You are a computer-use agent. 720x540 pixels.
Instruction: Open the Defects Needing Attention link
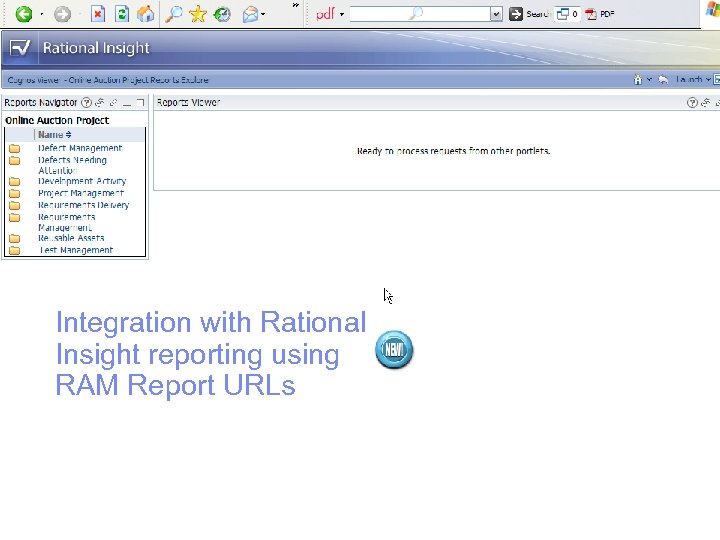[x=72, y=165]
